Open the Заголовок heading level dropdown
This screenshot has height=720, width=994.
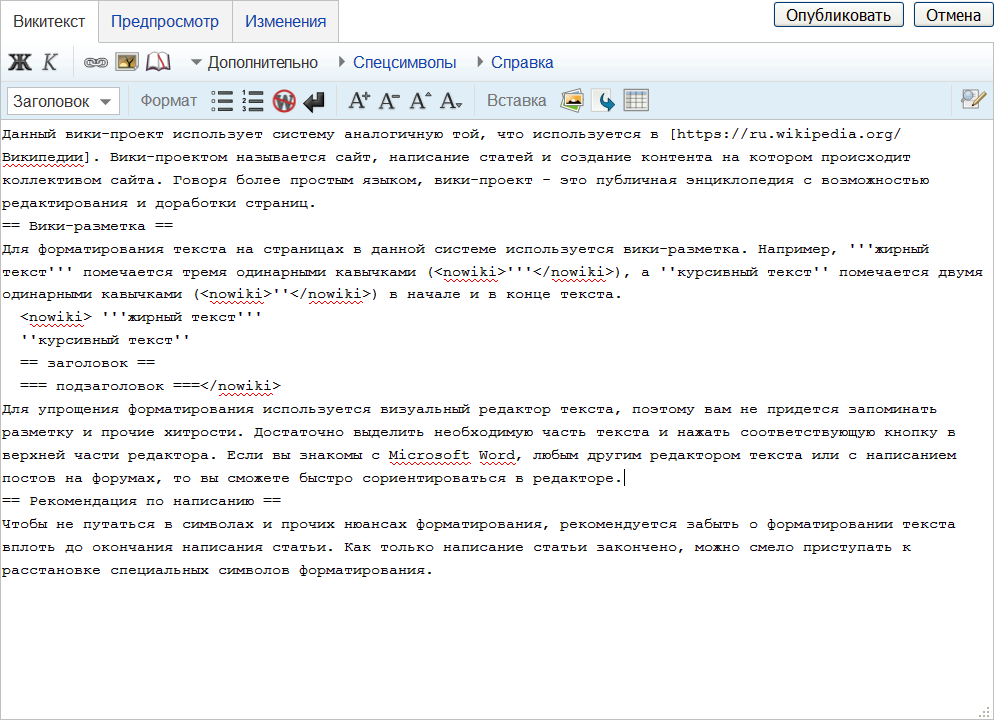tap(63, 101)
